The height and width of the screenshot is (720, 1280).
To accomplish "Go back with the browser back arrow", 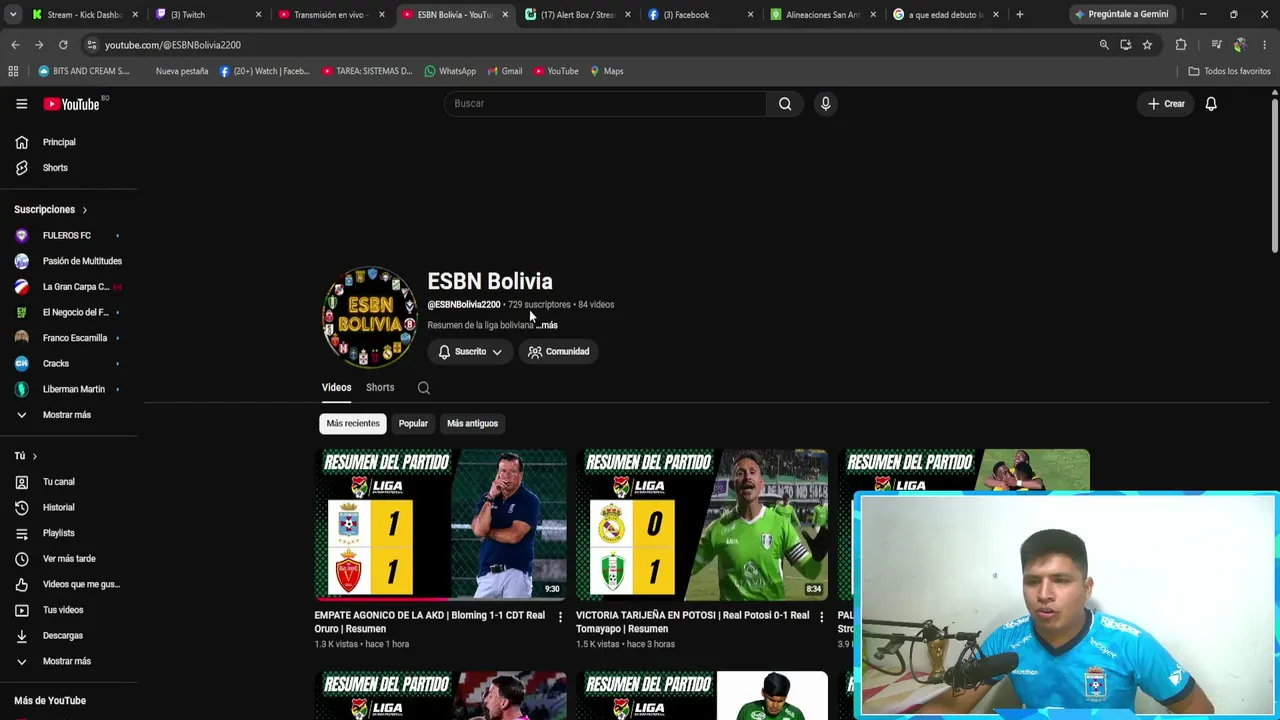I will pos(15,45).
